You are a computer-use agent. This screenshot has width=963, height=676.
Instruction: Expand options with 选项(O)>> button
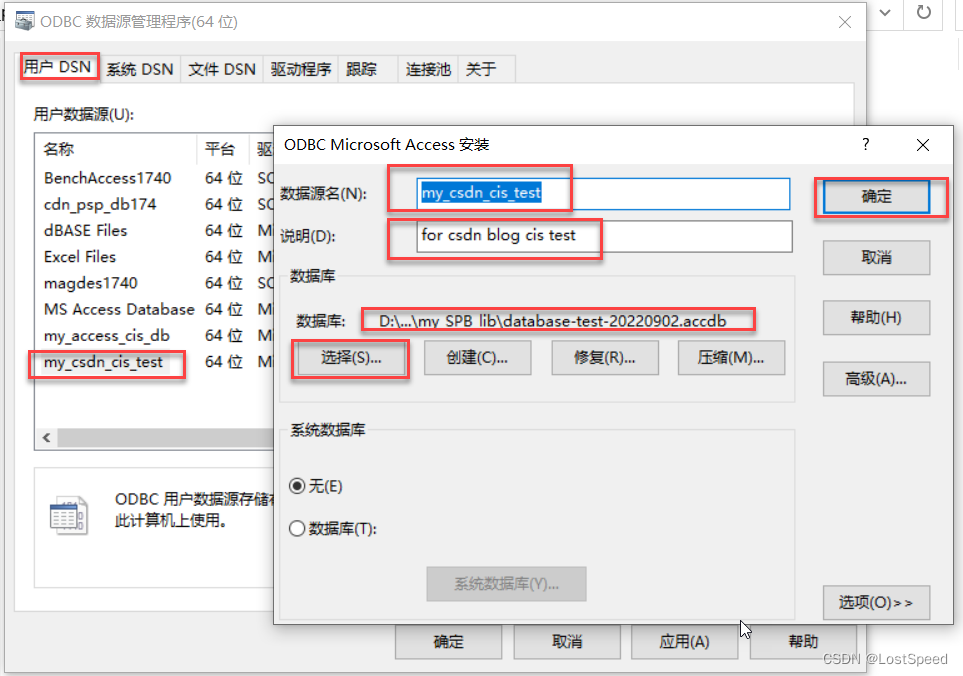click(876, 603)
